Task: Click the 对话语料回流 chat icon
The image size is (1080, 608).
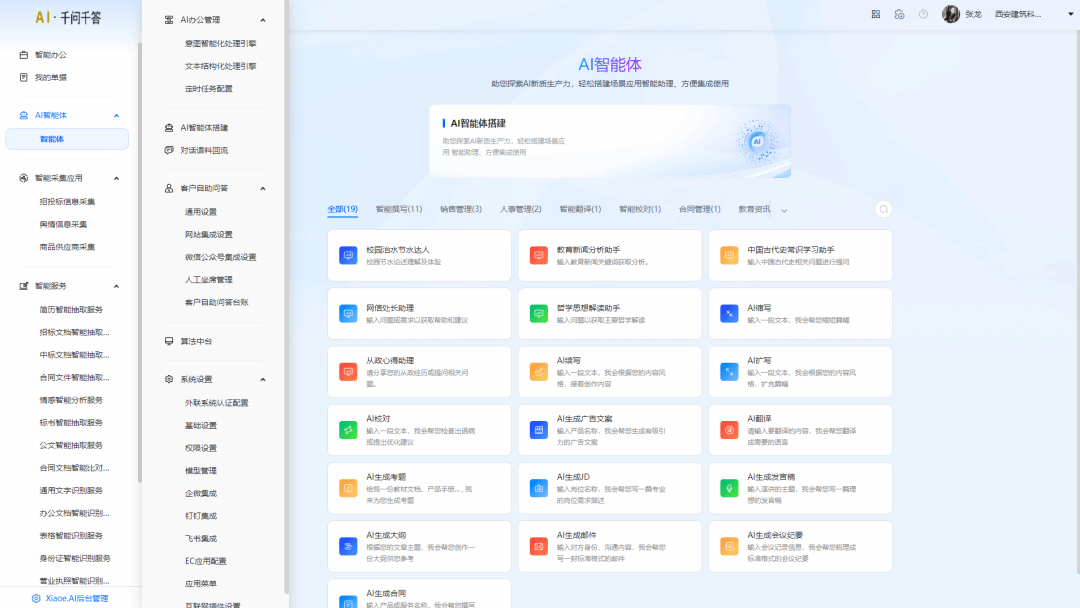Action: pyautogui.click(x=169, y=150)
